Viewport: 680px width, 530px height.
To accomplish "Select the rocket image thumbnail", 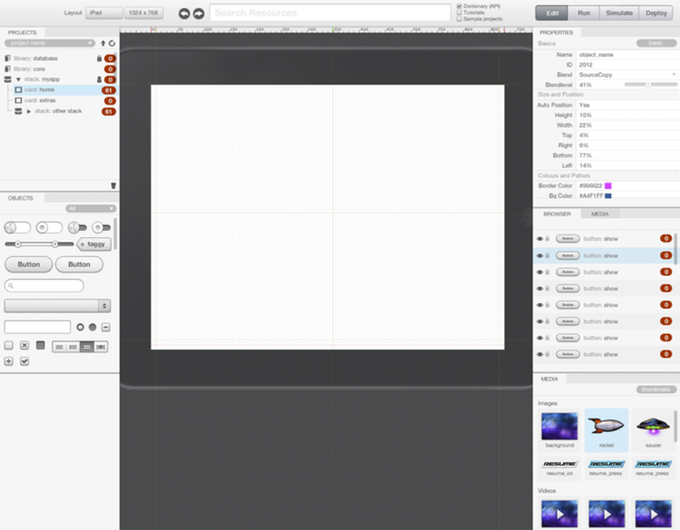I will pos(606,427).
